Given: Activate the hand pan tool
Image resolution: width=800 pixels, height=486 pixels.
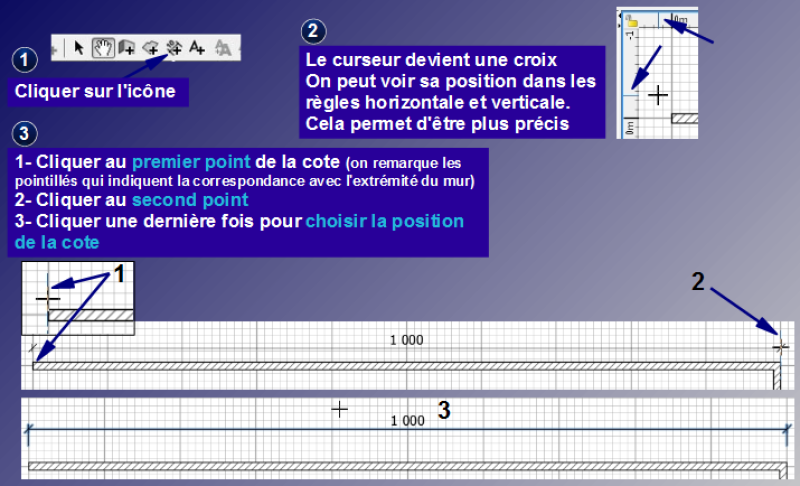Looking at the screenshot, I should pos(102,46).
